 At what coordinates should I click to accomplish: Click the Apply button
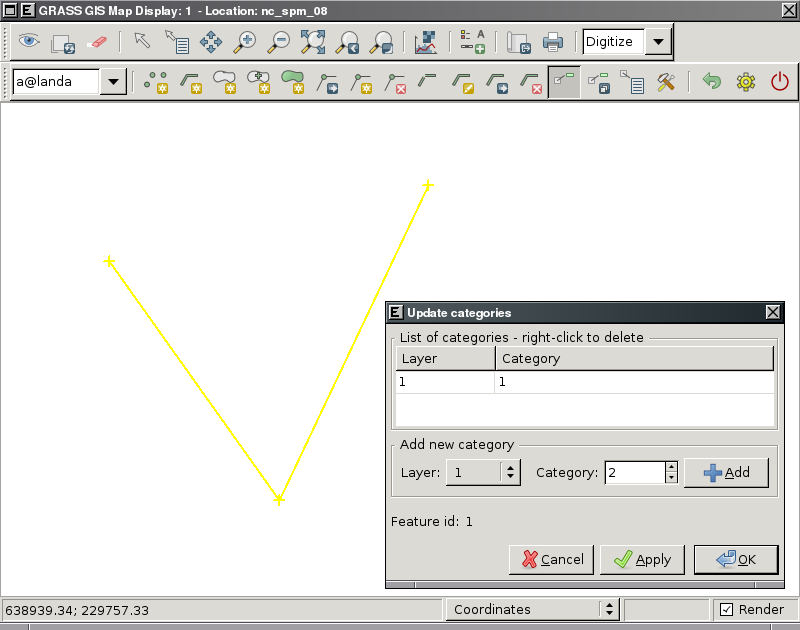coord(642,560)
